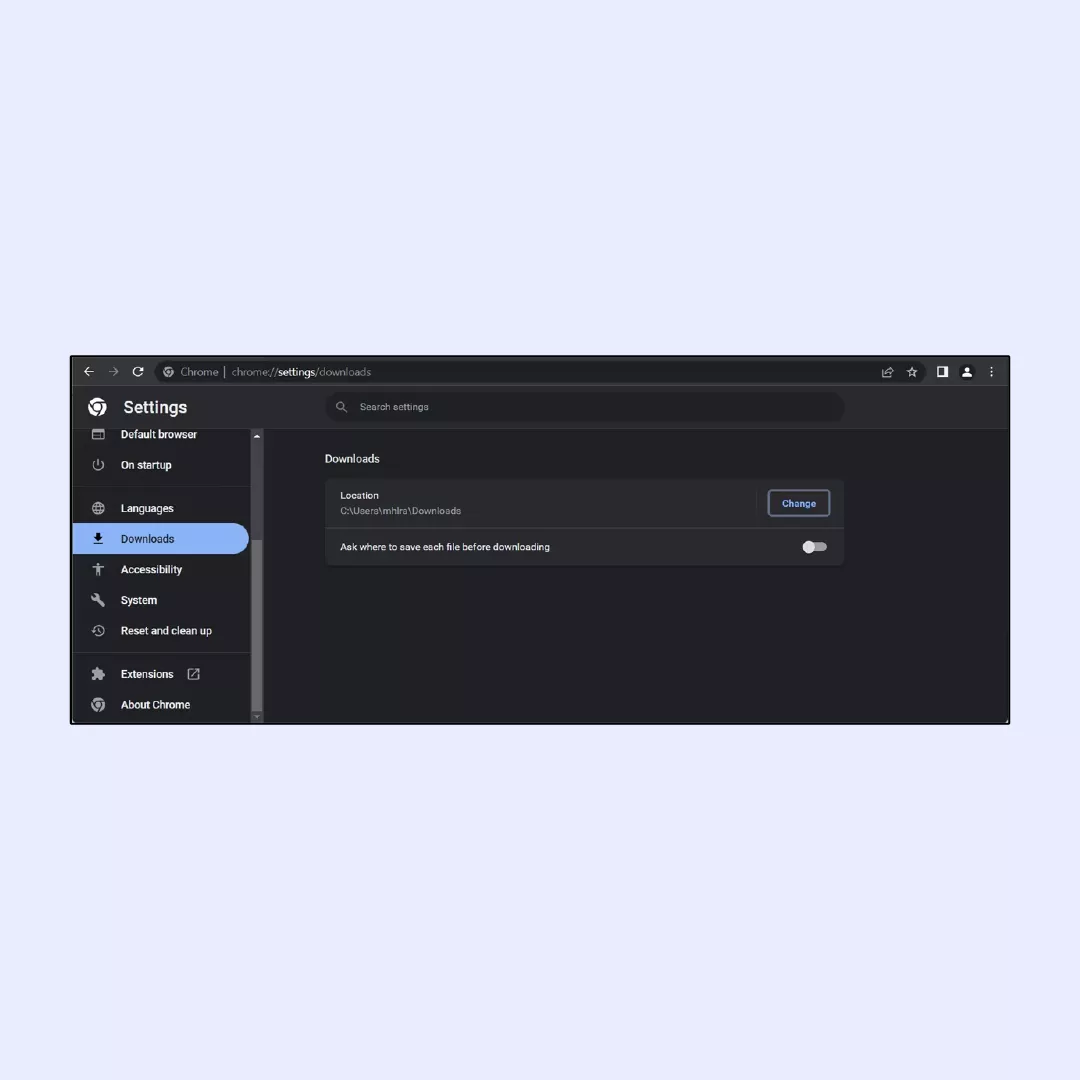1080x1080 pixels.
Task: Click the Downloads section heading
Action: pos(352,459)
